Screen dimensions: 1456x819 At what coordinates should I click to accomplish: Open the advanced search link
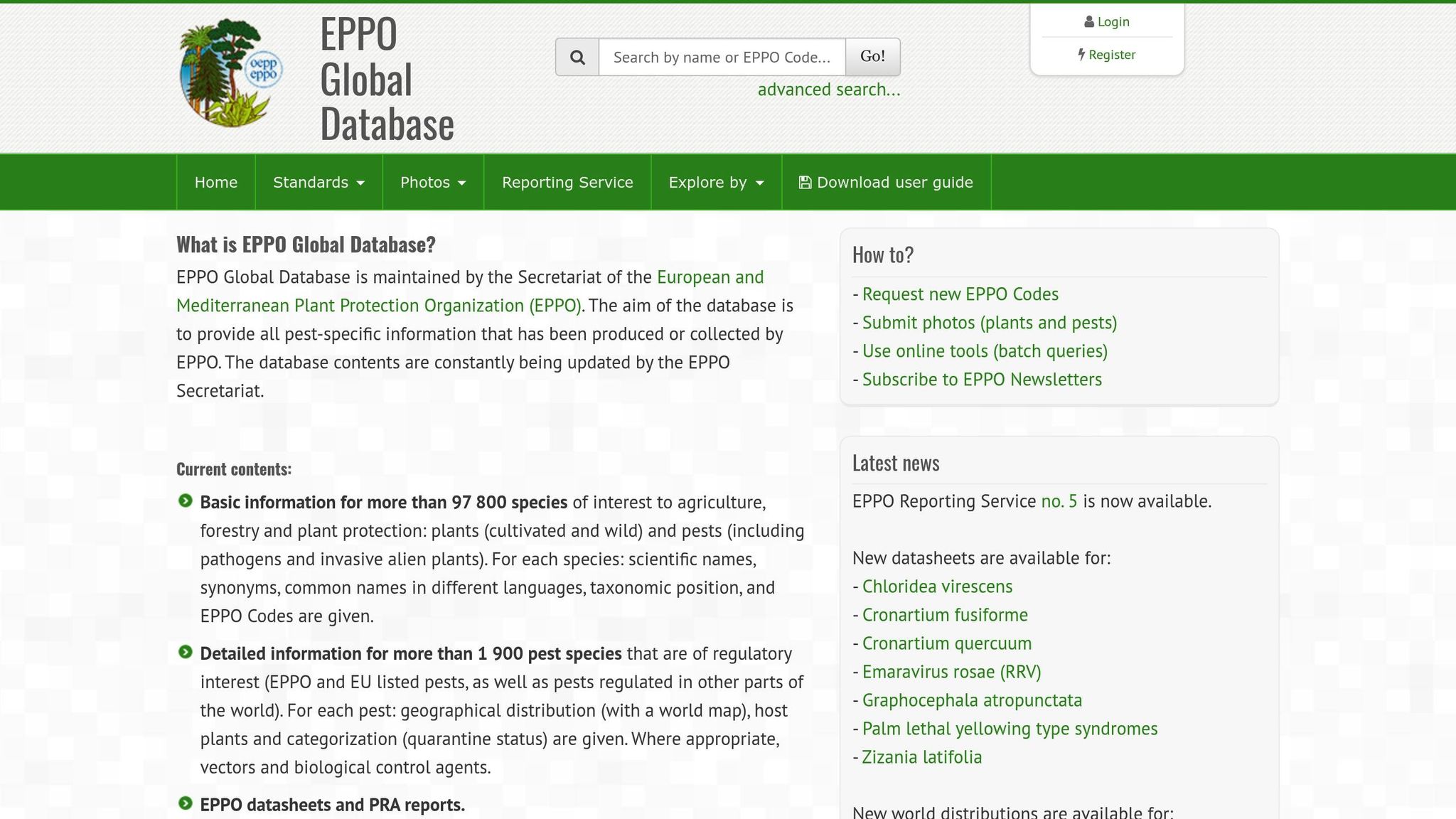click(x=828, y=90)
